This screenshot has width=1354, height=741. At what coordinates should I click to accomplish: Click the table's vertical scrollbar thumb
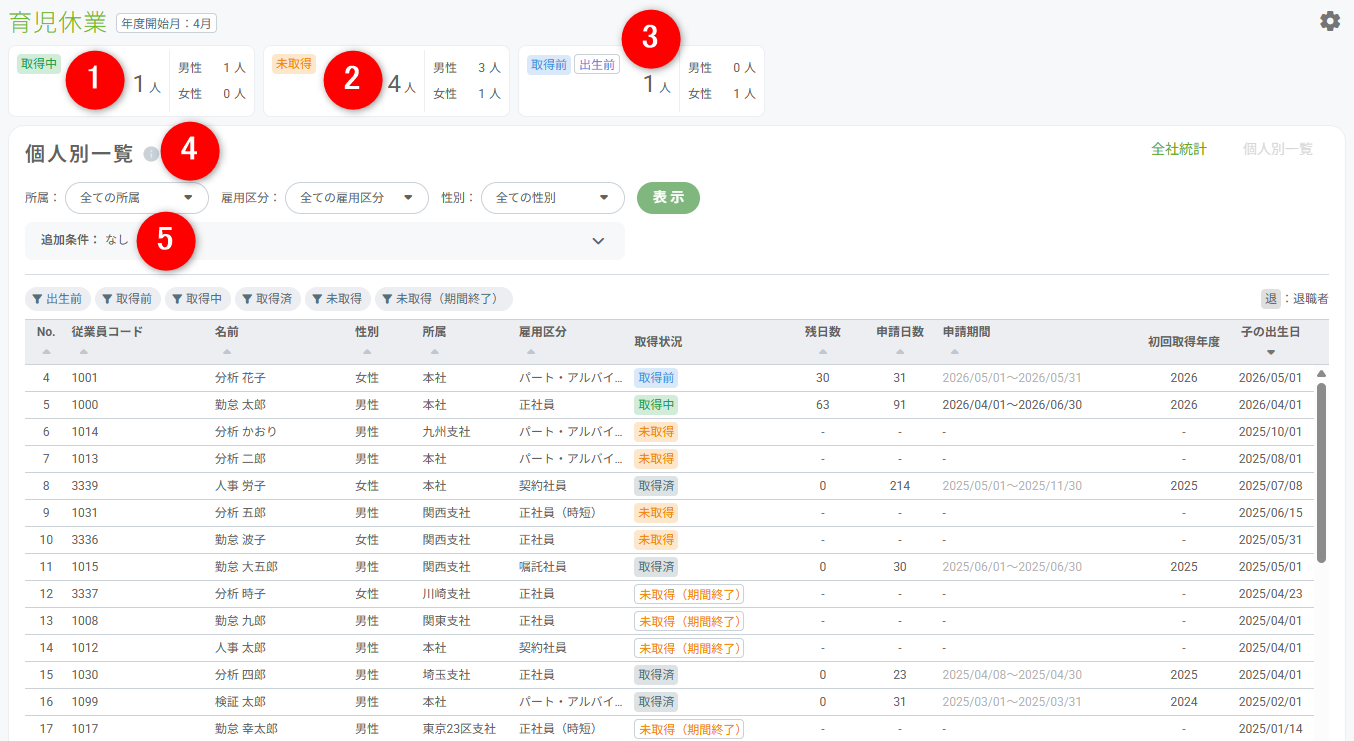click(x=1322, y=472)
